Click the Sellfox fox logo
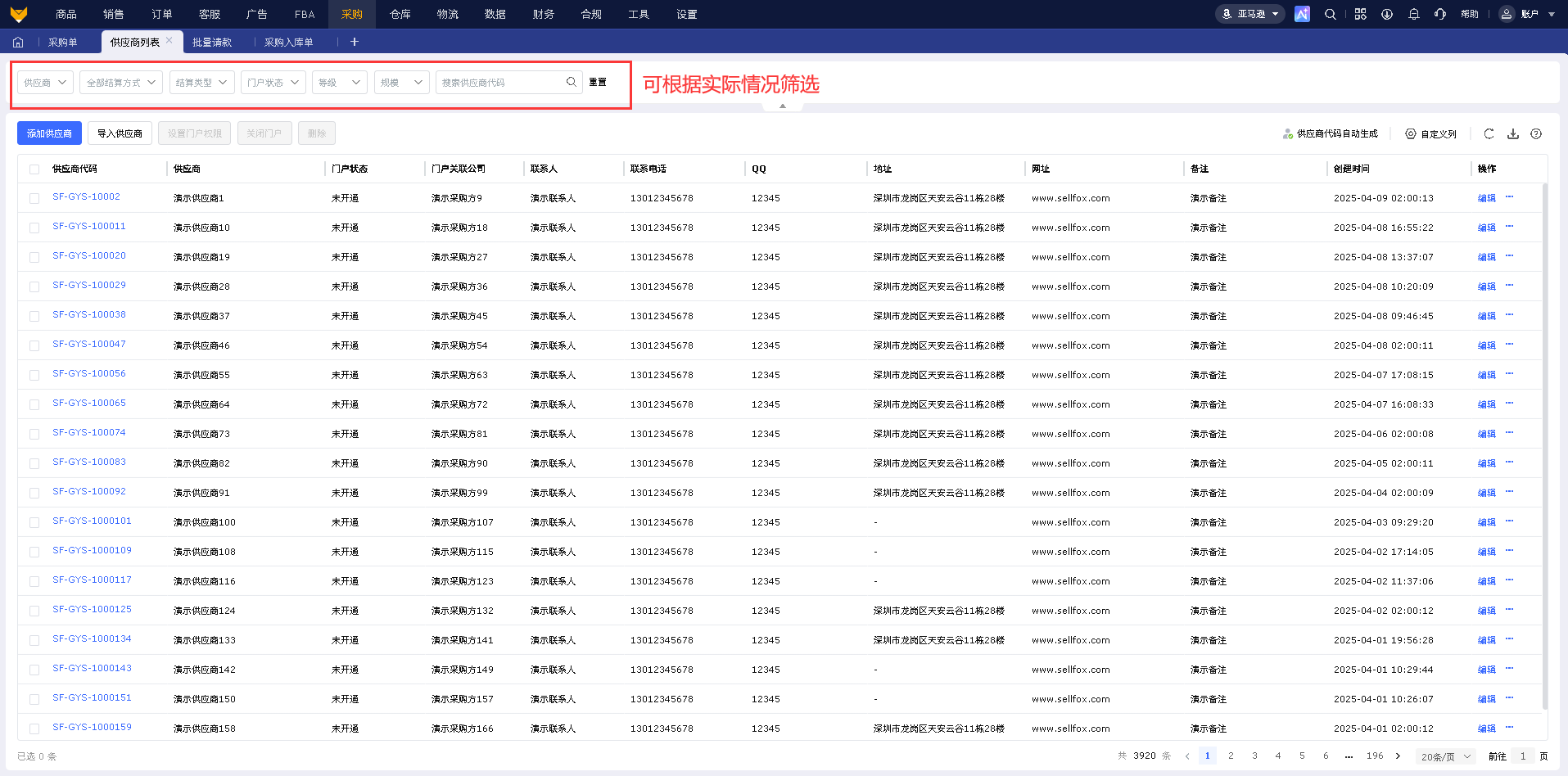 click(x=18, y=14)
